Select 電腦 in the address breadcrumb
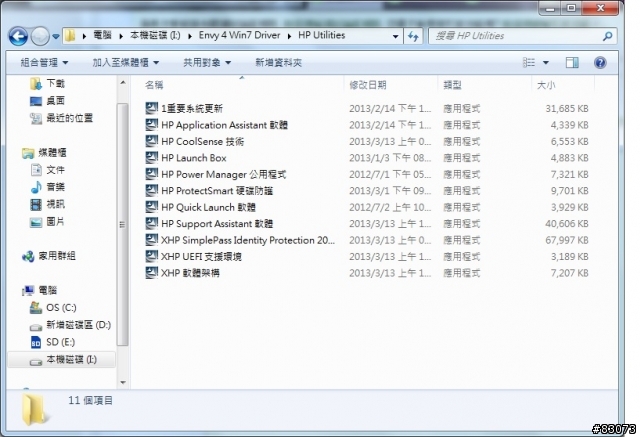Image resolution: width=640 pixels, height=437 pixels. (x=102, y=35)
